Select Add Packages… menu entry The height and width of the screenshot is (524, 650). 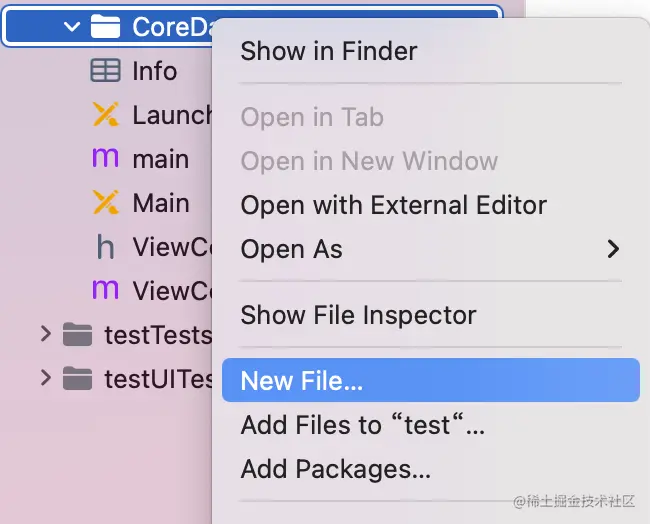point(335,469)
